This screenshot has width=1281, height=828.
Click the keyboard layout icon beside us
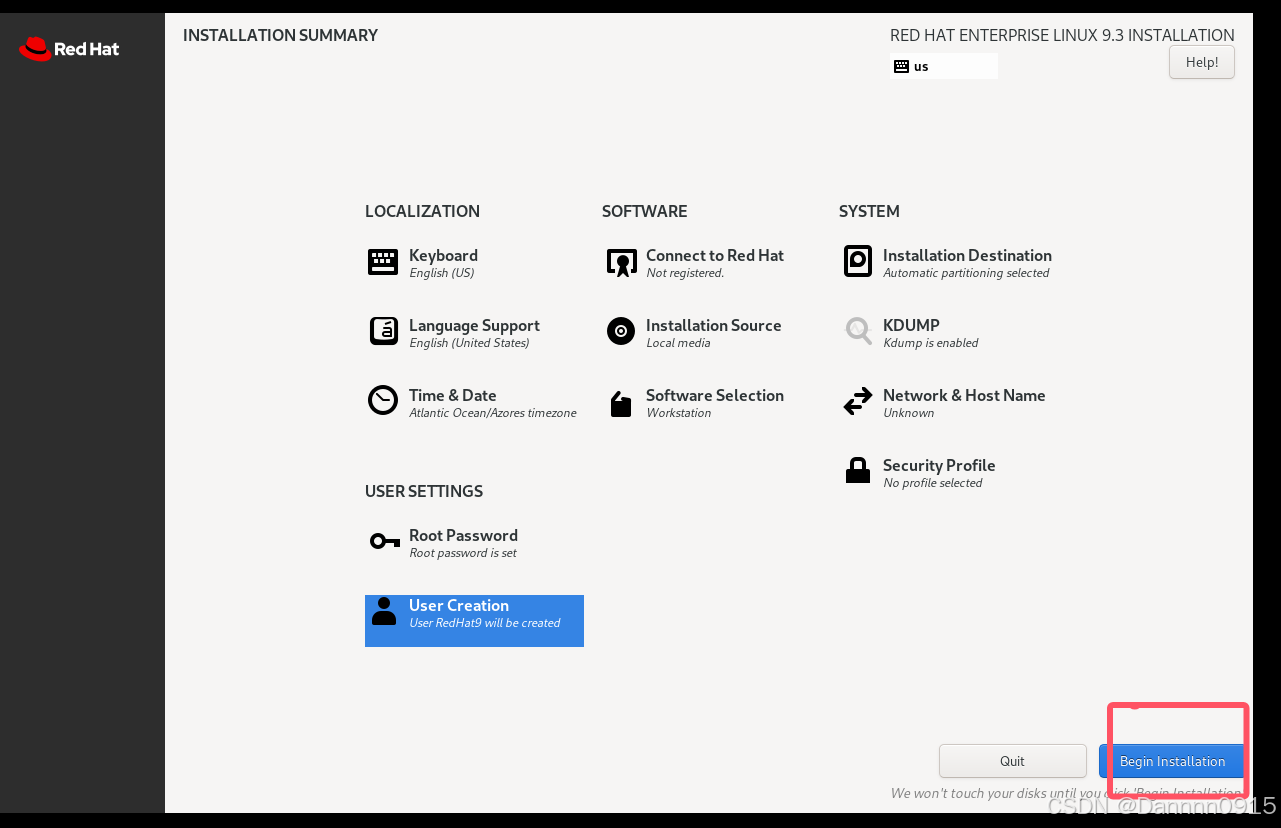(901, 66)
